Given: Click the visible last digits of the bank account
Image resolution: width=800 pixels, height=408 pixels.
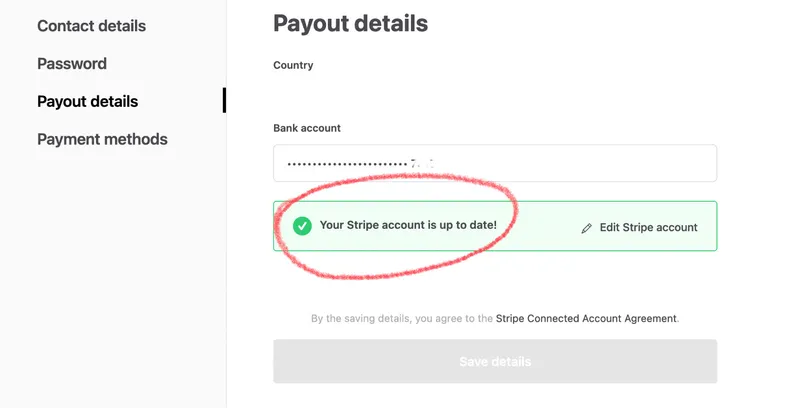Looking at the screenshot, I should pos(426,162).
